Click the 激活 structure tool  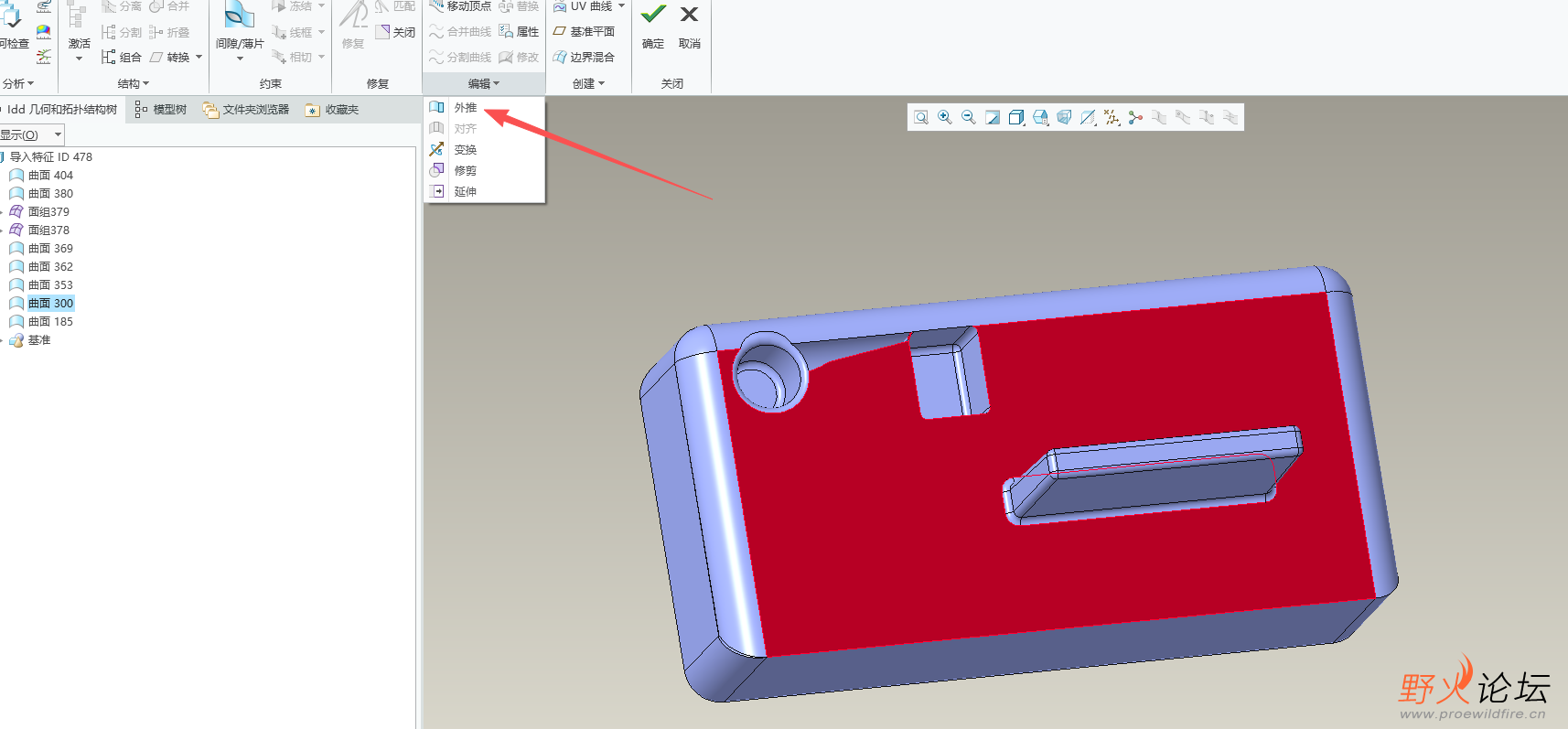pos(79,27)
